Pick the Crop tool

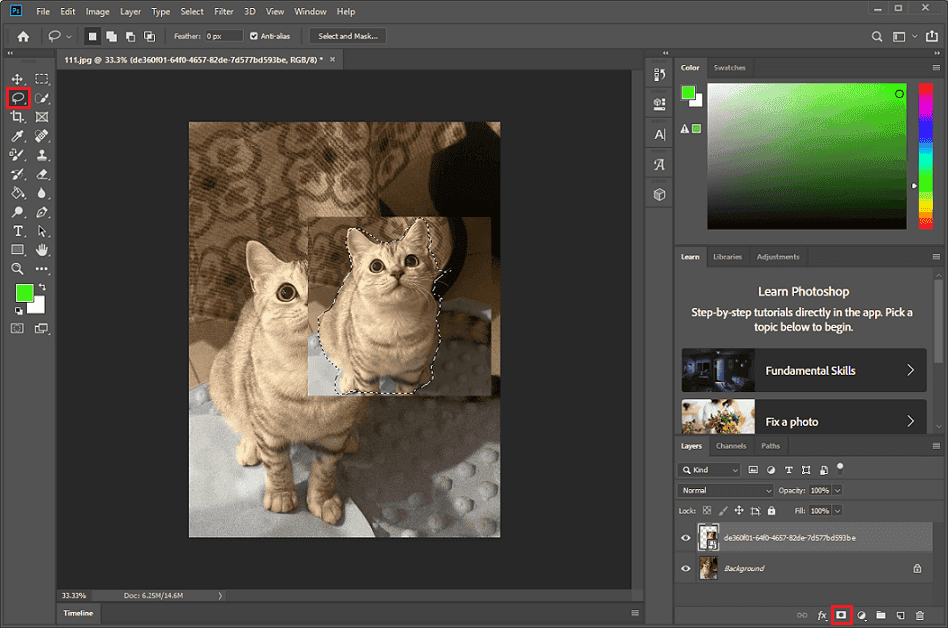pos(19,117)
